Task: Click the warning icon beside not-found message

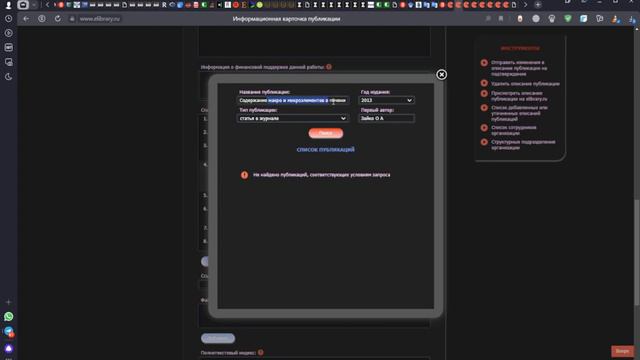Action: coord(244,175)
